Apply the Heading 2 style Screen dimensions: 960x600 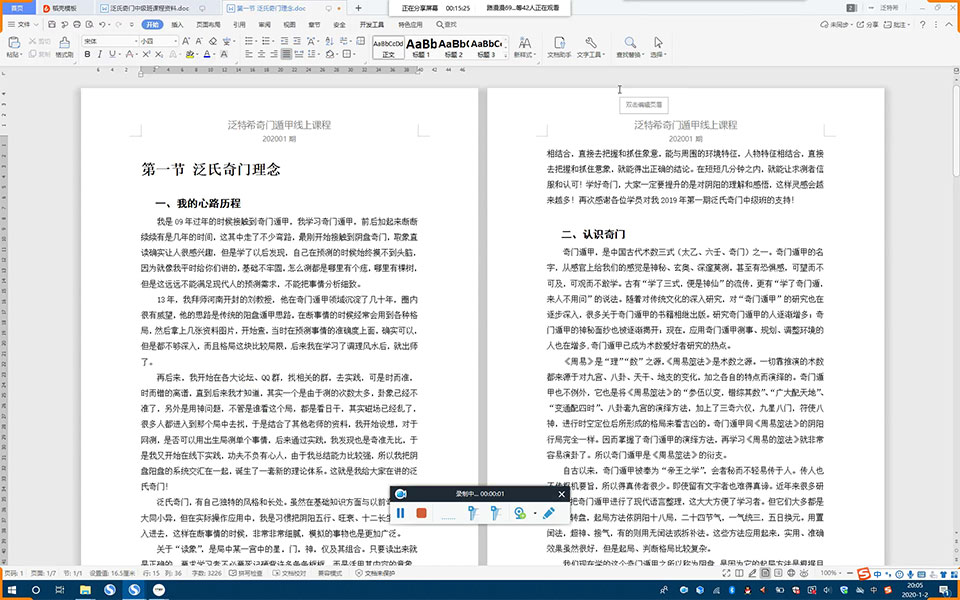pos(454,47)
